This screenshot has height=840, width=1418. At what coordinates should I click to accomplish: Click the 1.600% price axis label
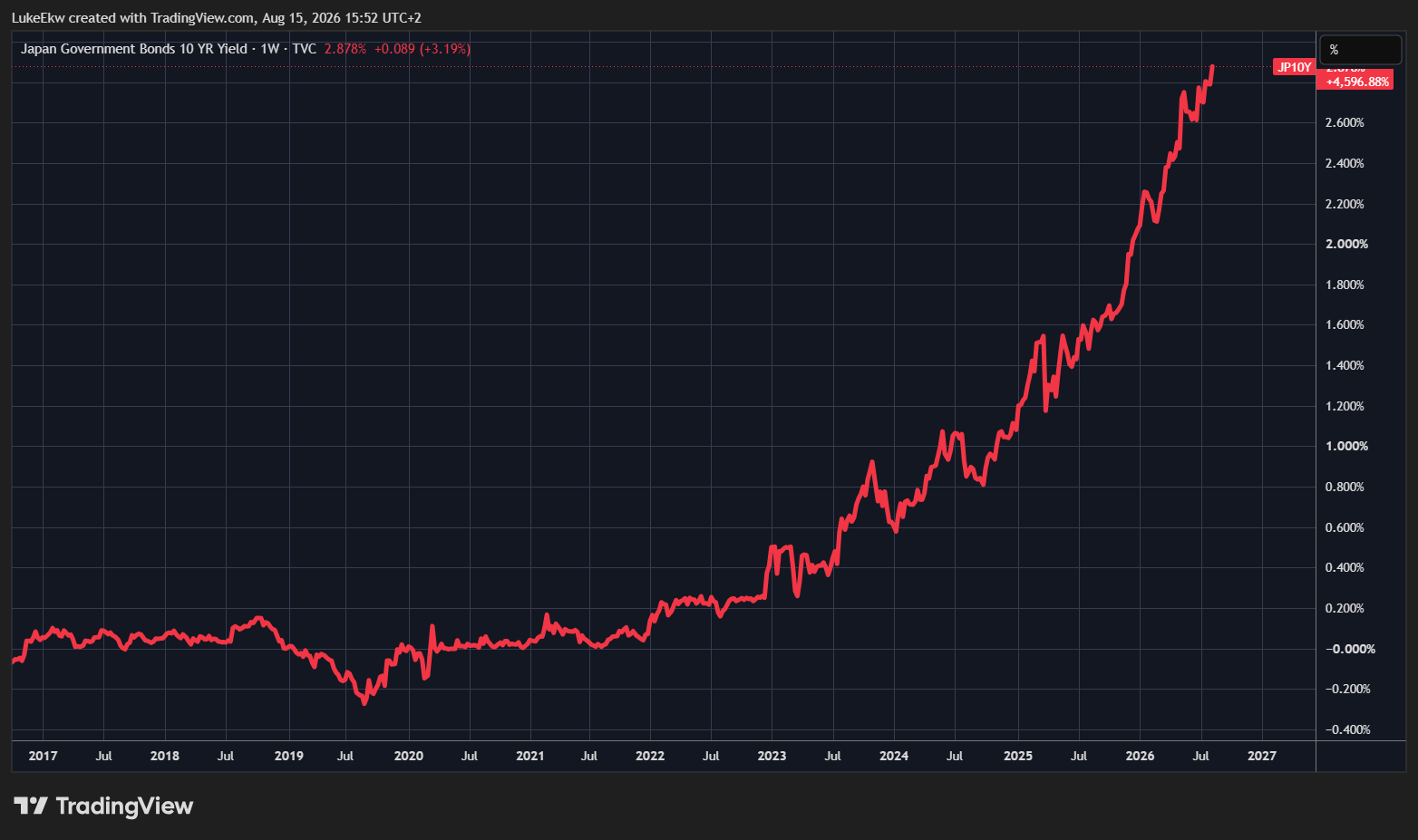coord(1345,324)
